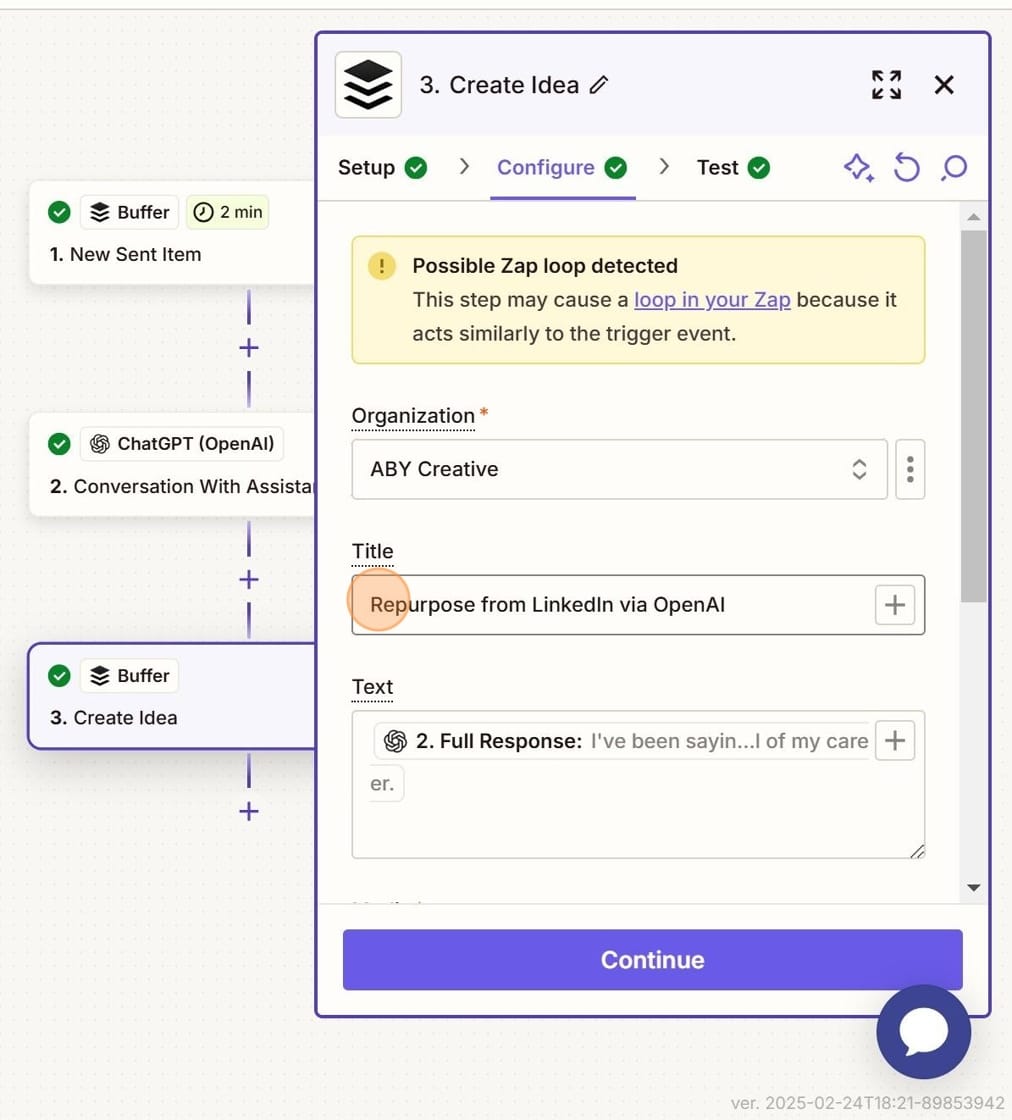The height and width of the screenshot is (1120, 1012).
Task: Switch to the Test tab
Action: 718,167
